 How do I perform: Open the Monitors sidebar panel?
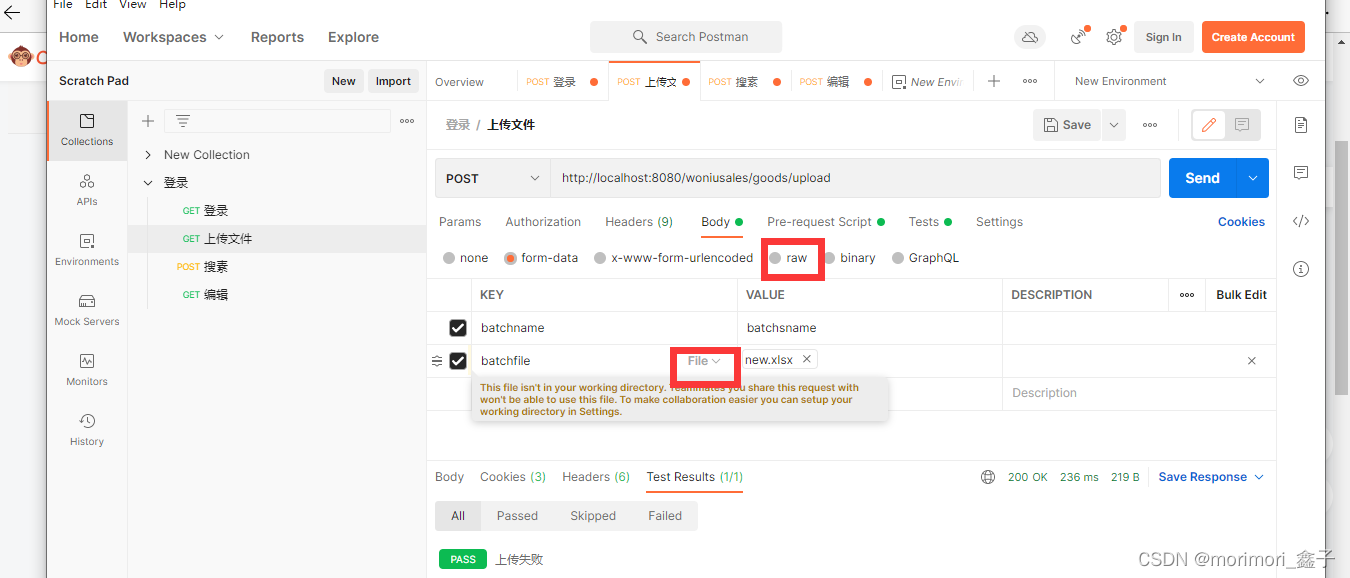87,370
